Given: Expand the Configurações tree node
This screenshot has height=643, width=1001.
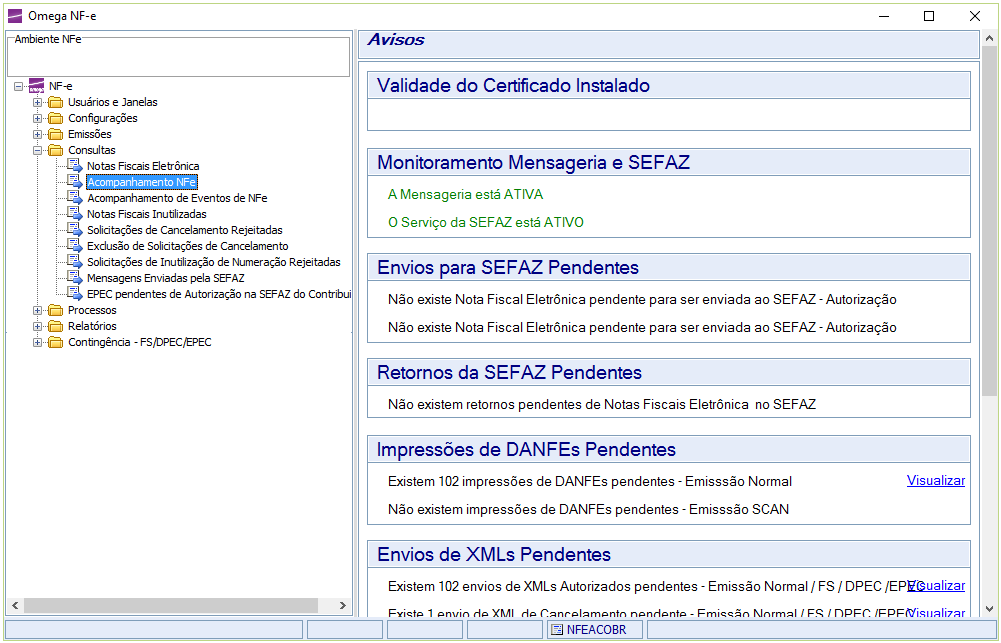Looking at the screenshot, I should (x=38, y=118).
